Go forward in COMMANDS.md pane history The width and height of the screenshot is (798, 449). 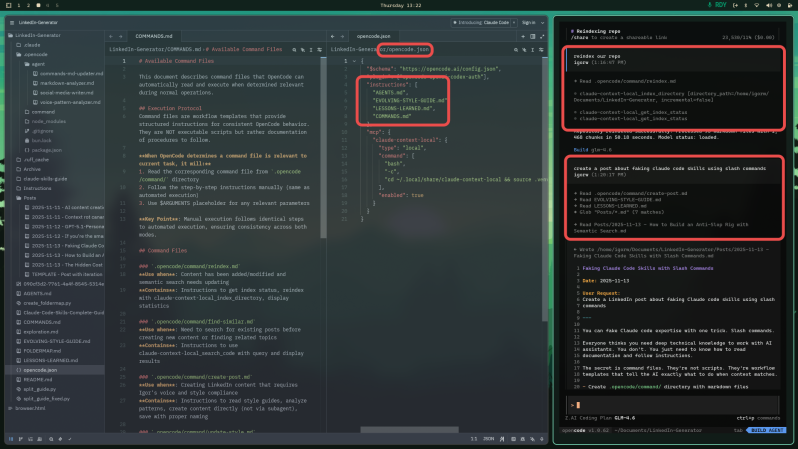tap(121, 36)
